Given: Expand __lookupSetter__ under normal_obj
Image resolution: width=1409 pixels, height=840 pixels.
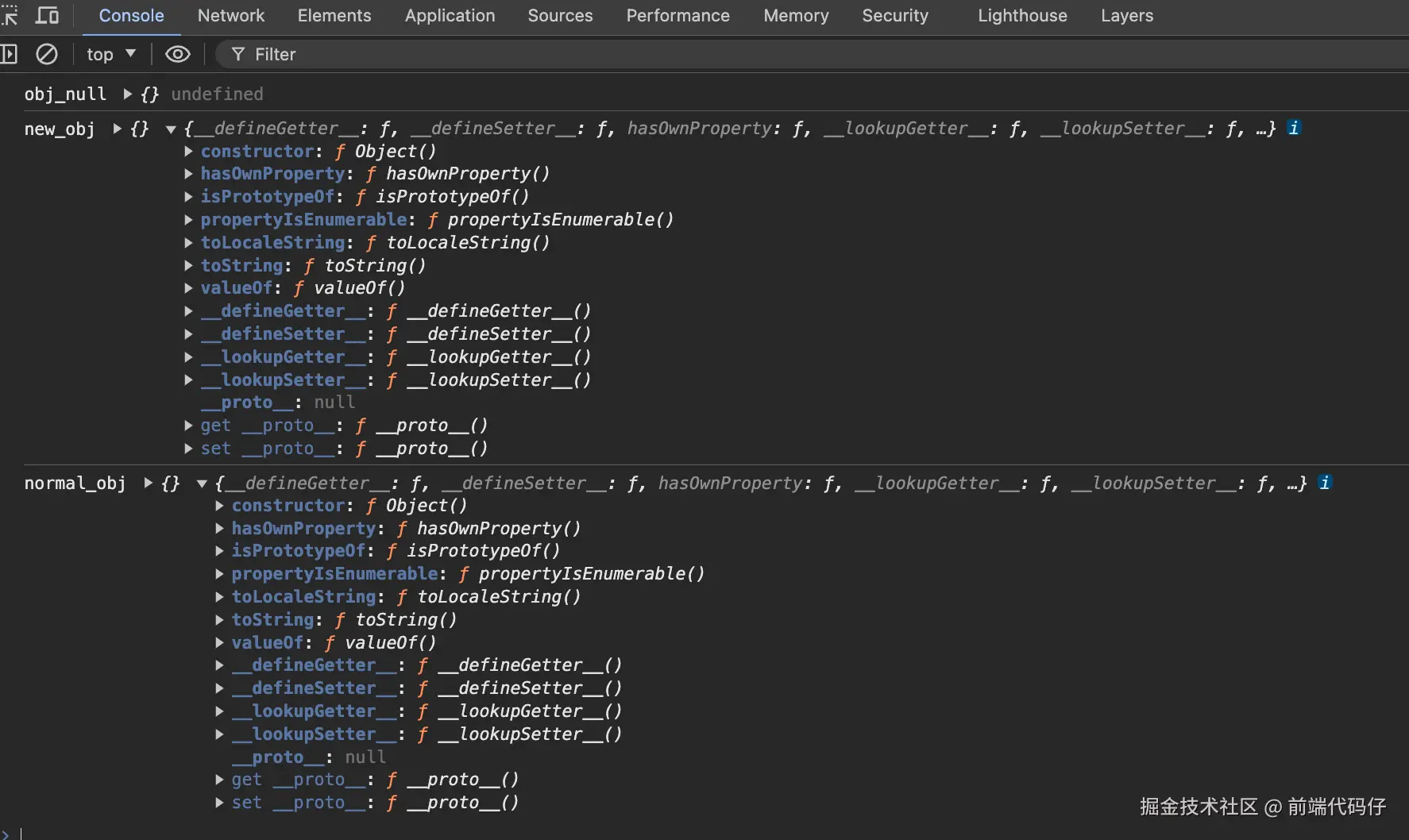Looking at the screenshot, I should pyautogui.click(x=219, y=734).
